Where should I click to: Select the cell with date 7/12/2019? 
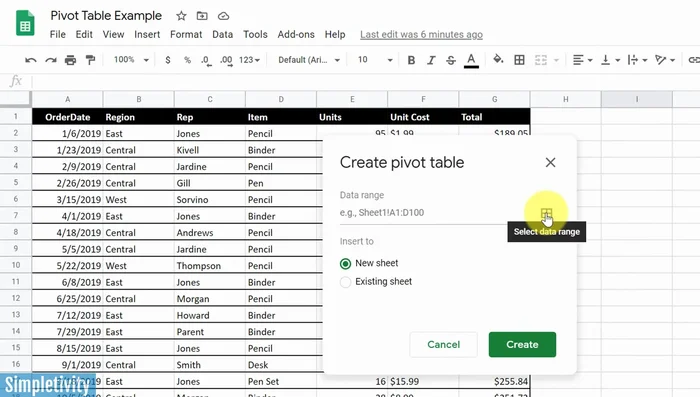pyautogui.click(x=67, y=315)
